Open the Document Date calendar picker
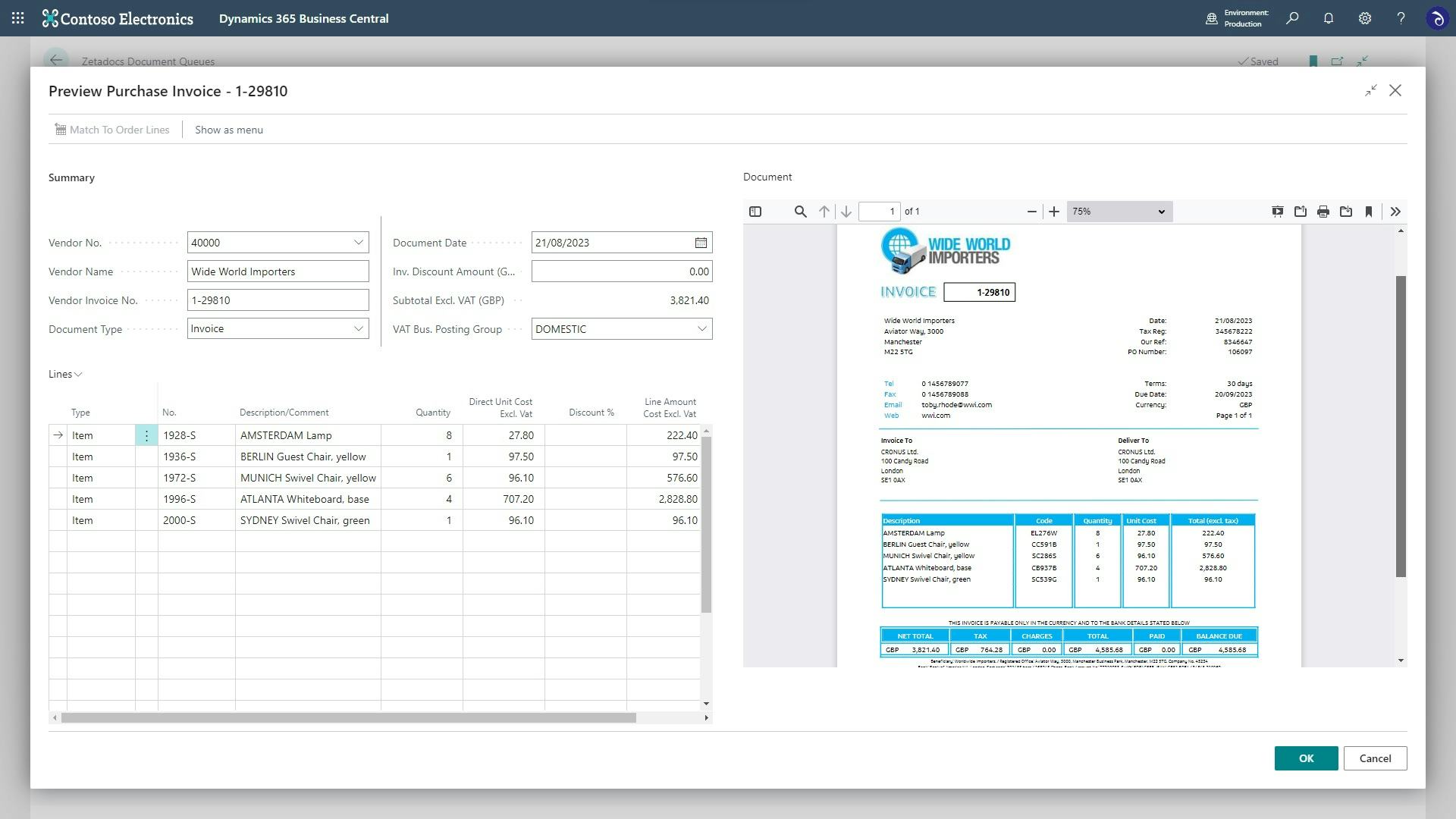 [699, 243]
